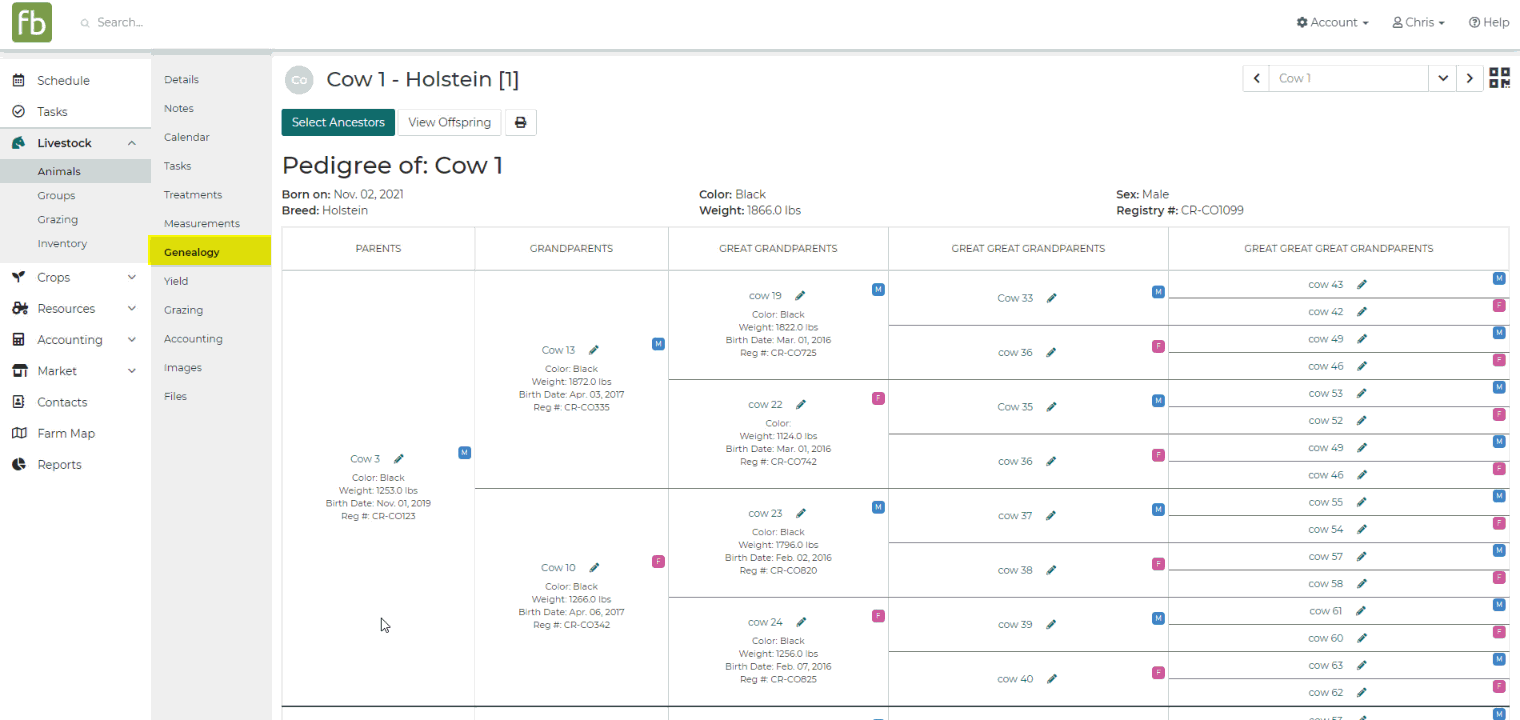Click the pencil edit icon beside Cow 3
The image size is (1520, 720).
[399, 459]
